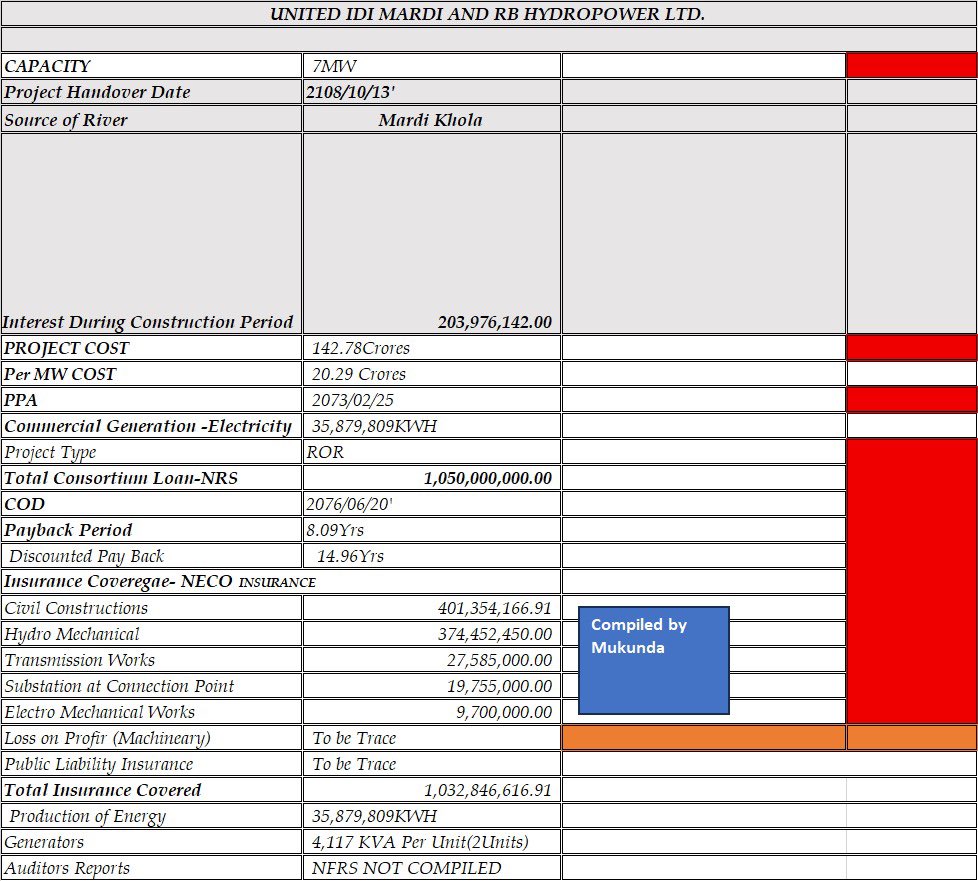The width and height of the screenshot is (978, 881).
Task: Click the red cell in the PROJECT COST row
Action: pyautogui.click(x=912, y=348)
